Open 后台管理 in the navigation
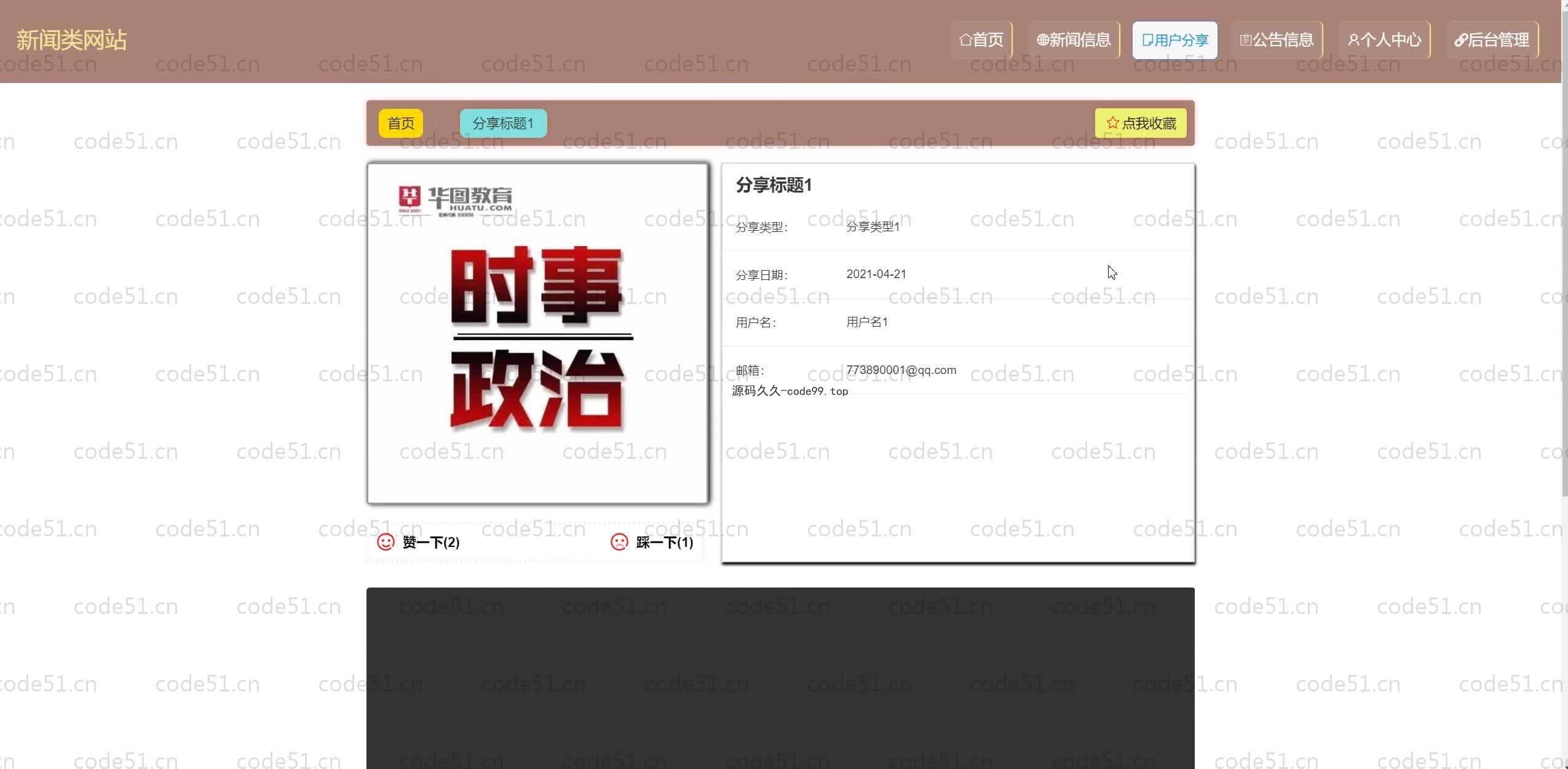The width and height of the screenshot is (1568, 769). point(1492,40)
